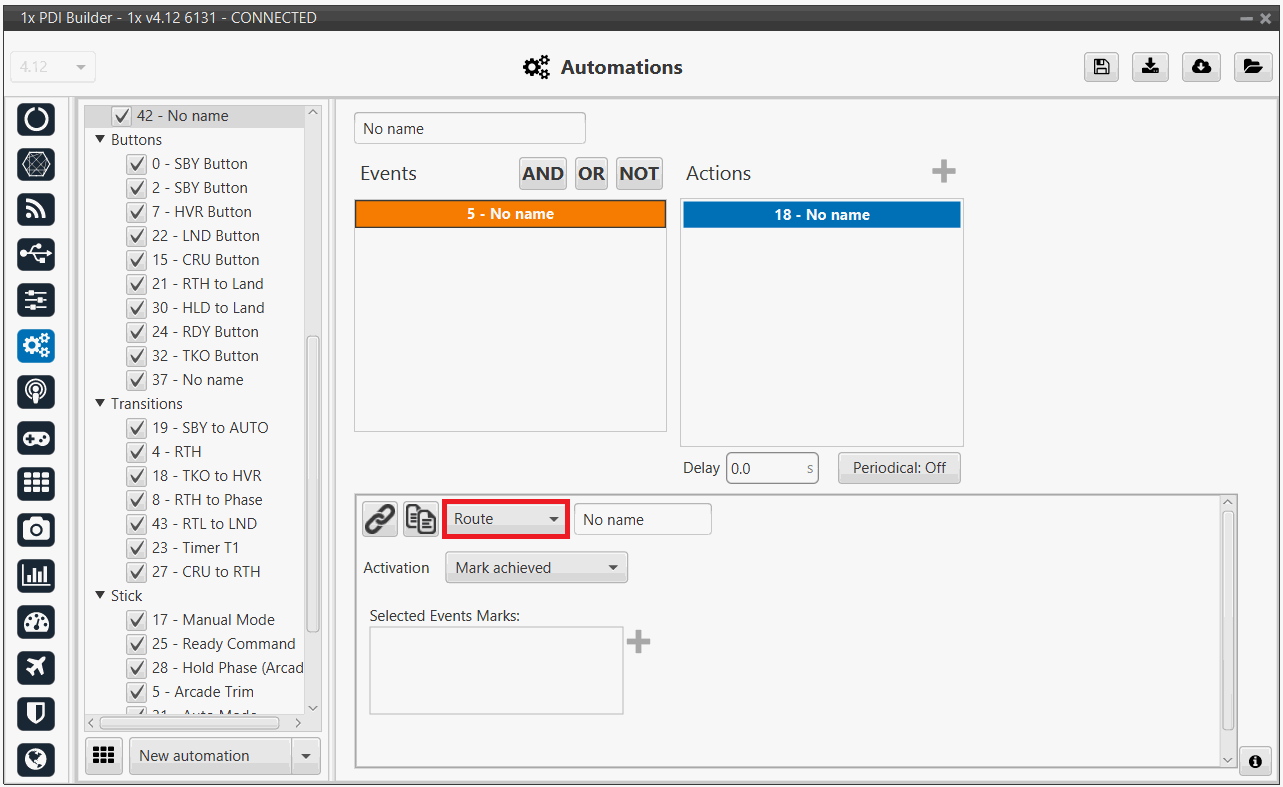Click the Delay seconds input field

pos(766,468)
